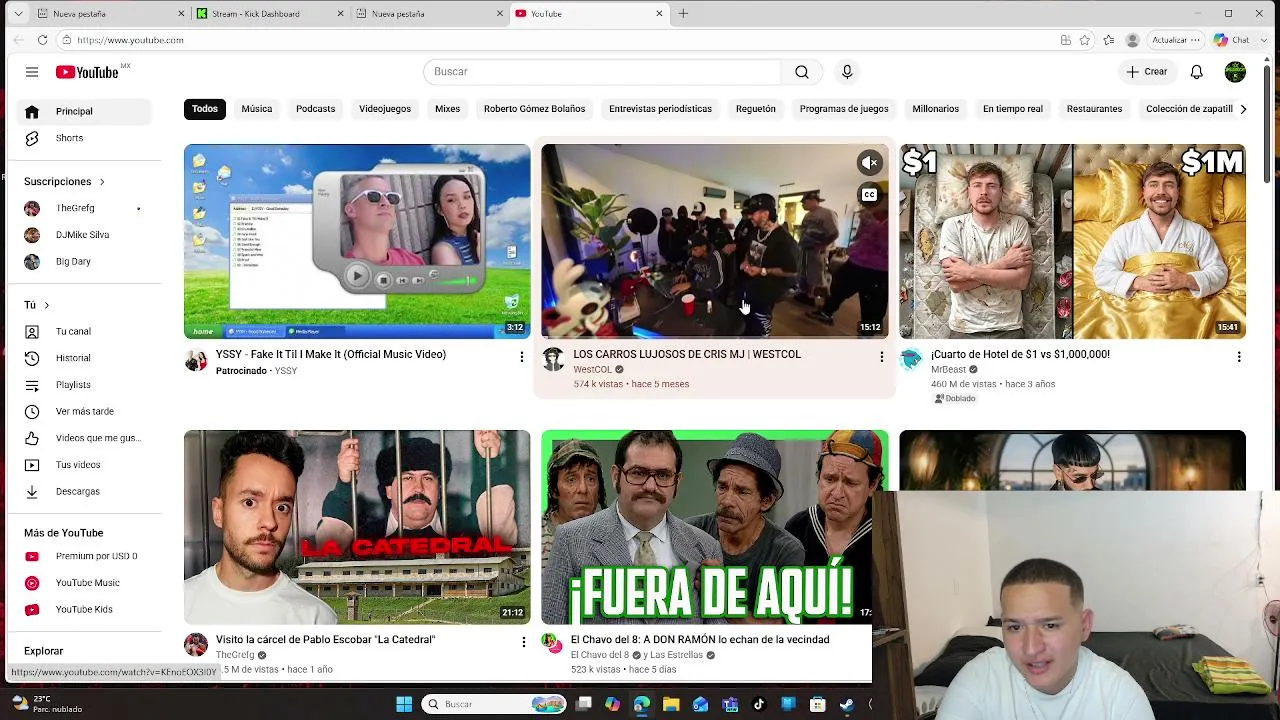
Task: Click the Shorts sidebar icon
Action: tap(32, 138)
